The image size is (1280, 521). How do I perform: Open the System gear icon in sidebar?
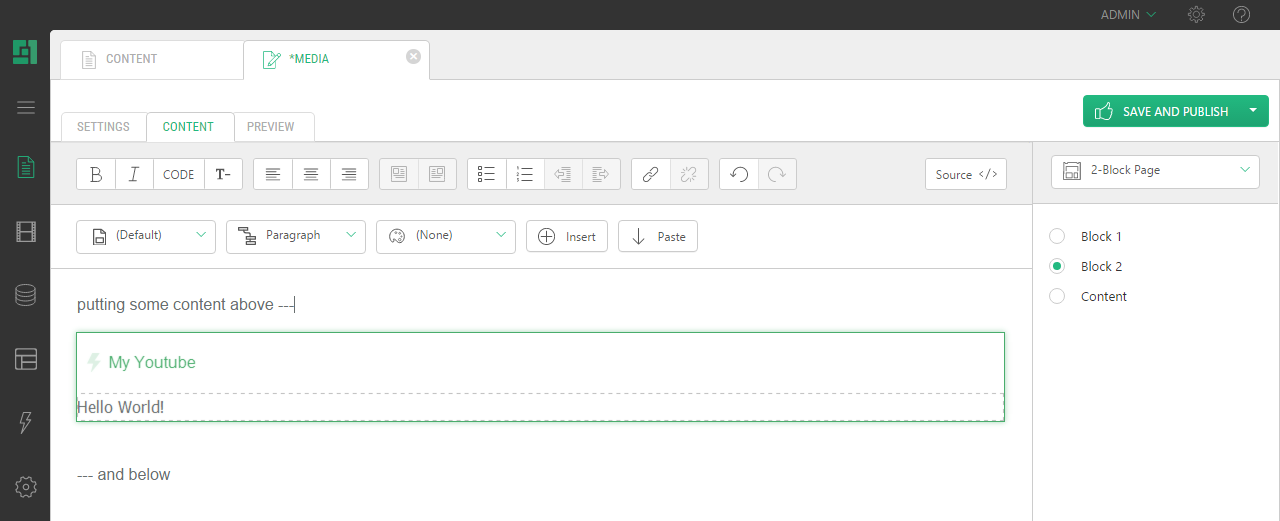point(26,487)
